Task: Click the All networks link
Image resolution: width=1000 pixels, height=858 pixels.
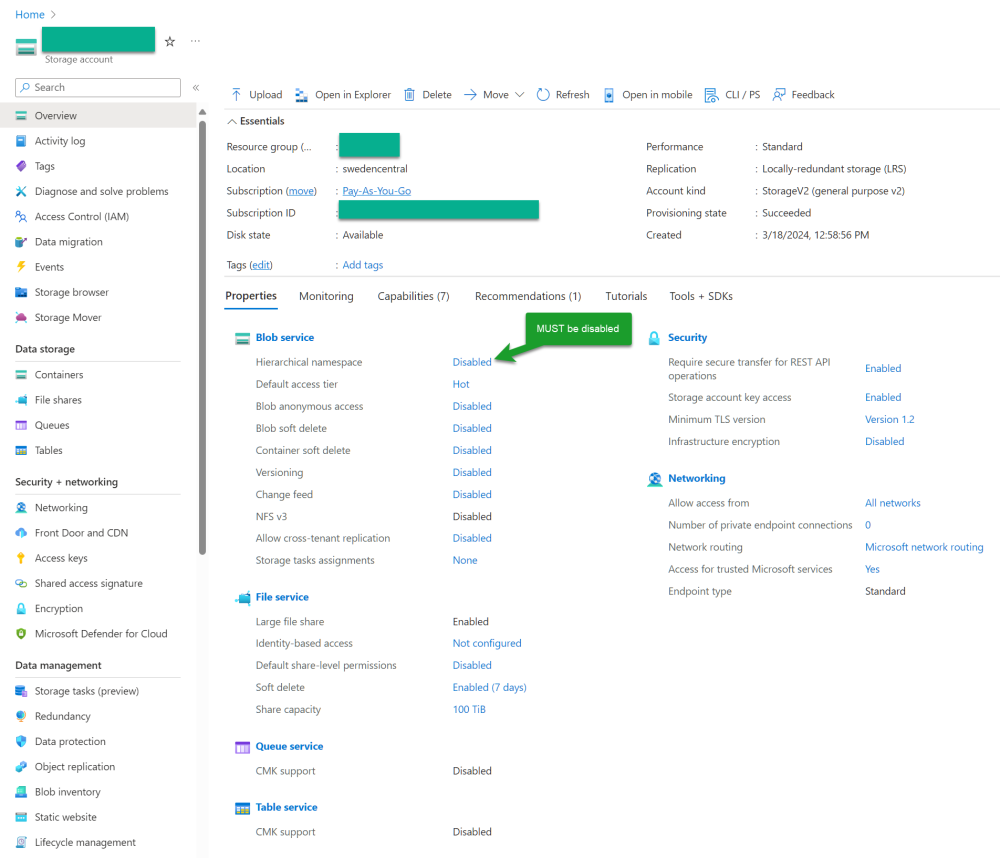Action: (x=892, y=503)
